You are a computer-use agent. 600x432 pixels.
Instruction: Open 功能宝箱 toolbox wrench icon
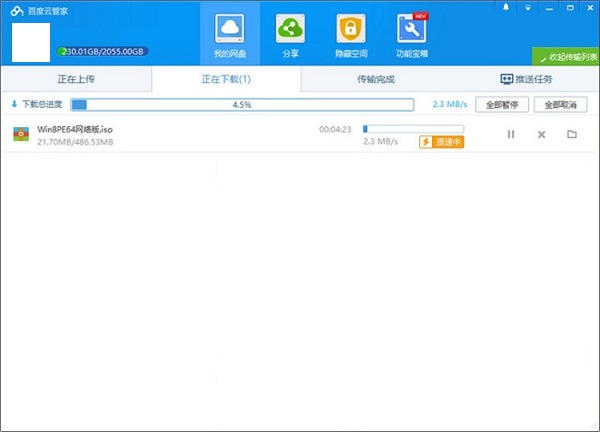[410, 28]
